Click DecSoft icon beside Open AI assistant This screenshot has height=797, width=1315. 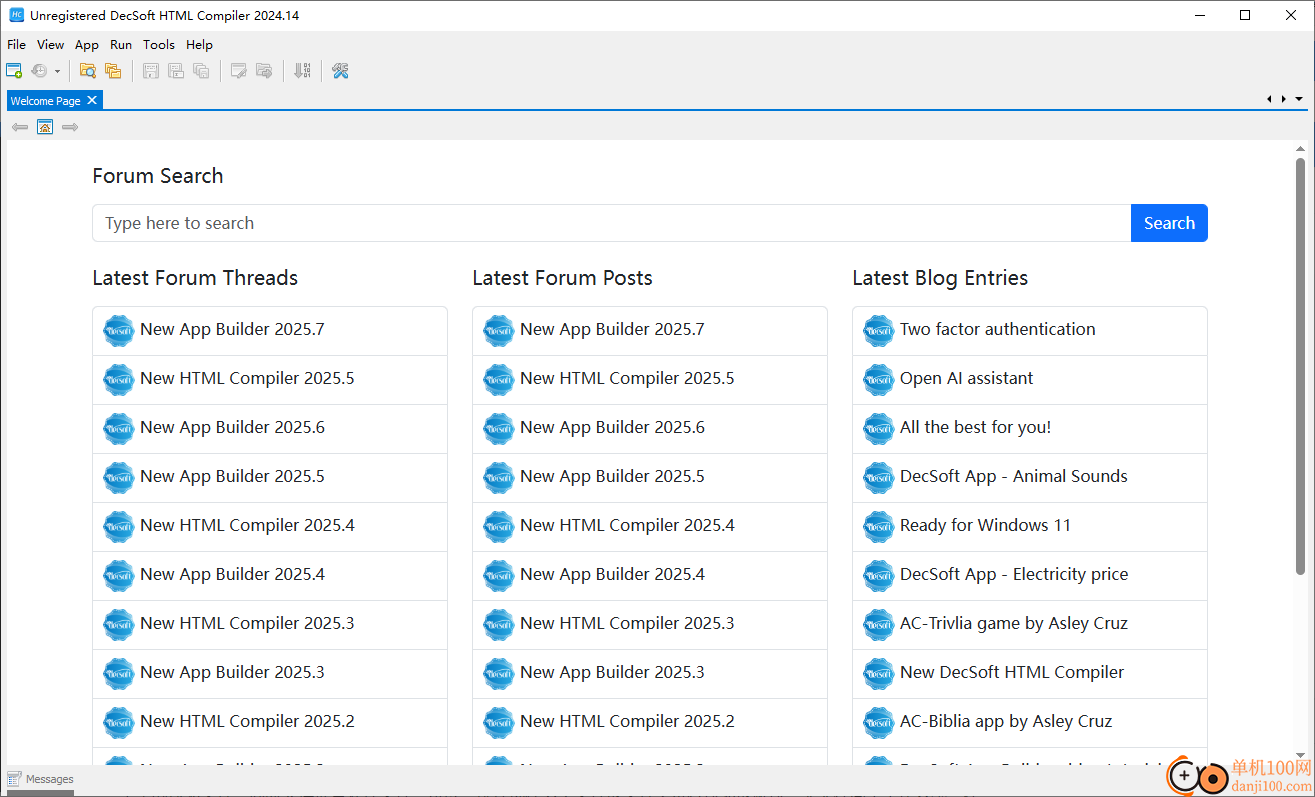pyautogui.click(x=878, y=379)
